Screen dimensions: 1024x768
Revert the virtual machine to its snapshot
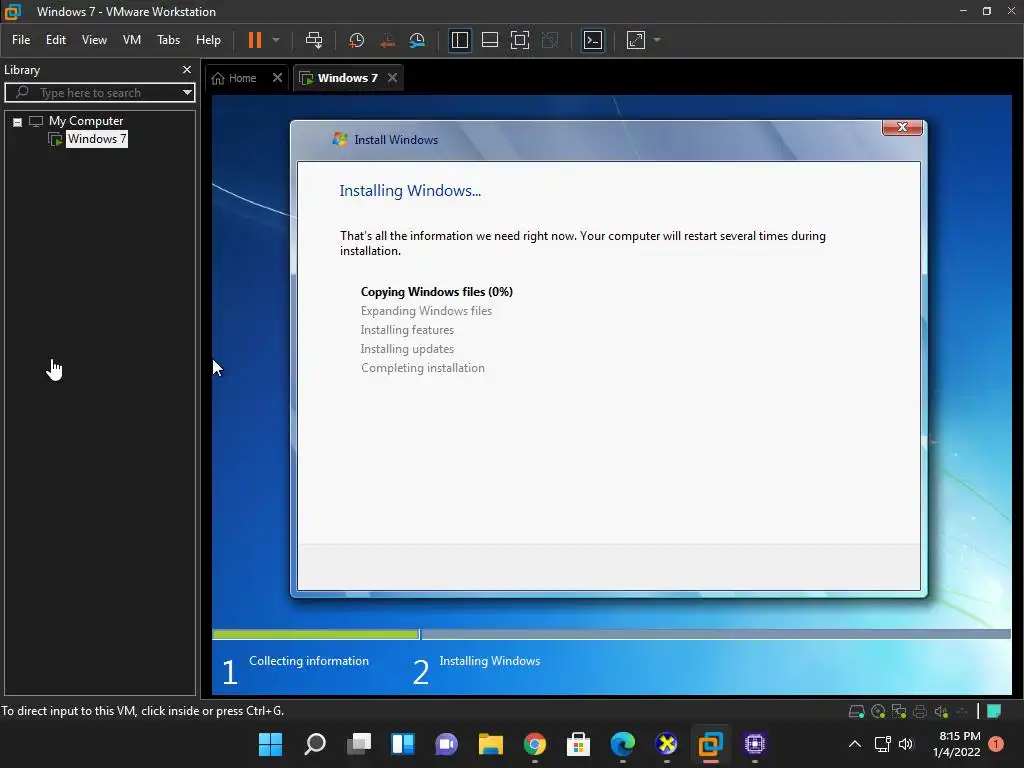coord(387,40)
